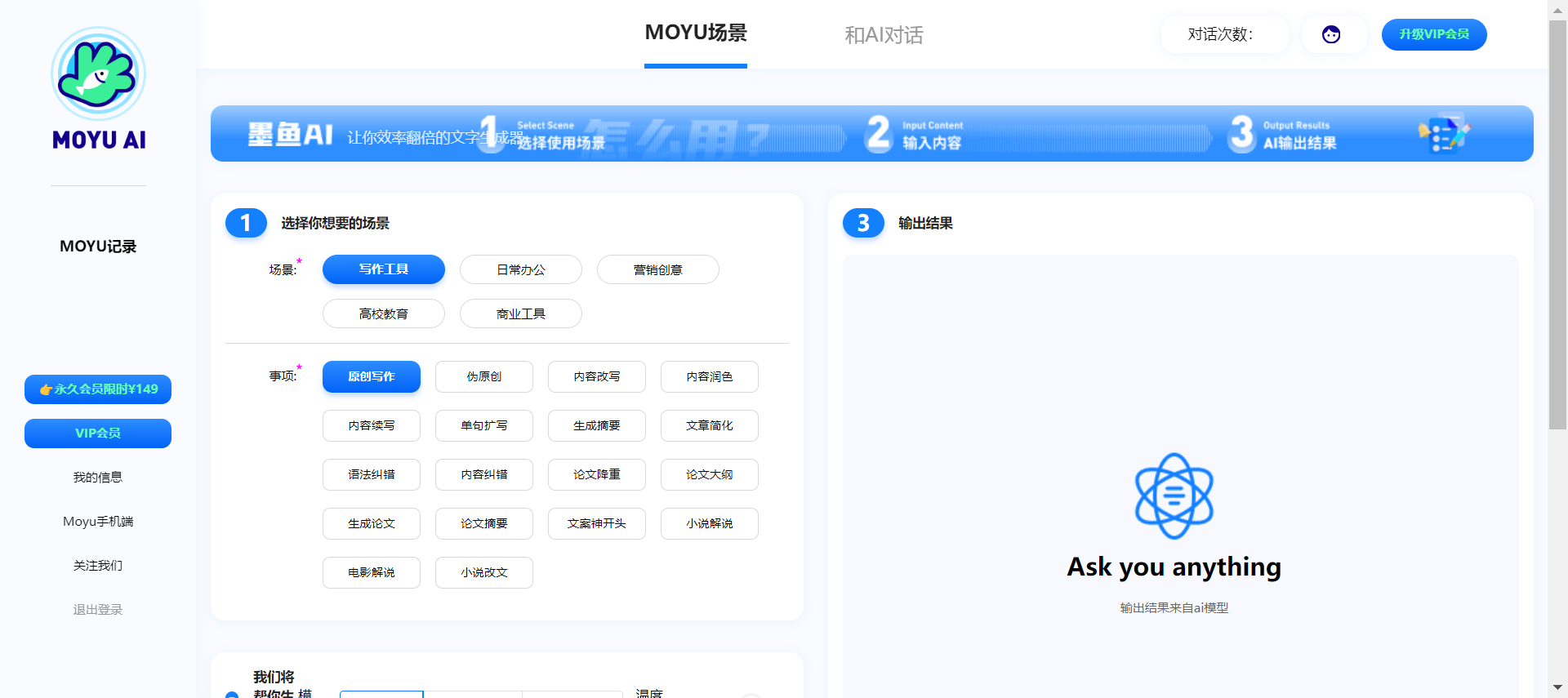
Task: Click the step 1 number badge
Action: (246, 223)
